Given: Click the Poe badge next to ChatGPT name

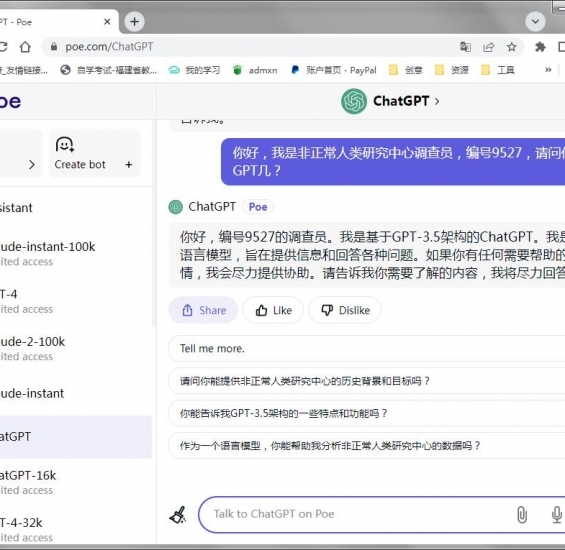Looking at the screenshot, I should point(258,207).
